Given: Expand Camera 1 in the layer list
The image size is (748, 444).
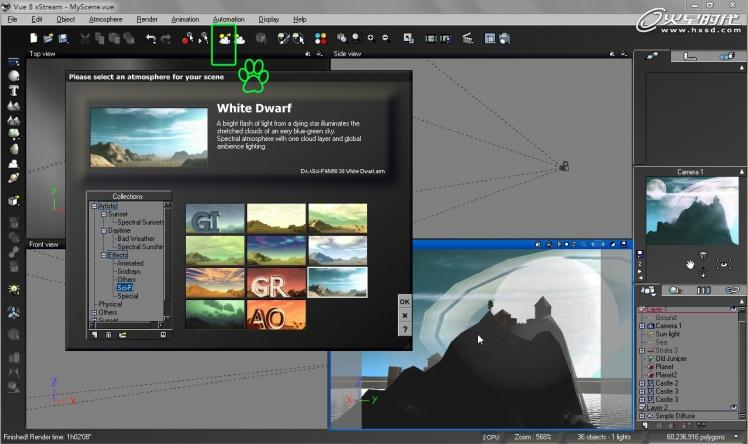Looking at the screenshot, I should pos(642,326).
